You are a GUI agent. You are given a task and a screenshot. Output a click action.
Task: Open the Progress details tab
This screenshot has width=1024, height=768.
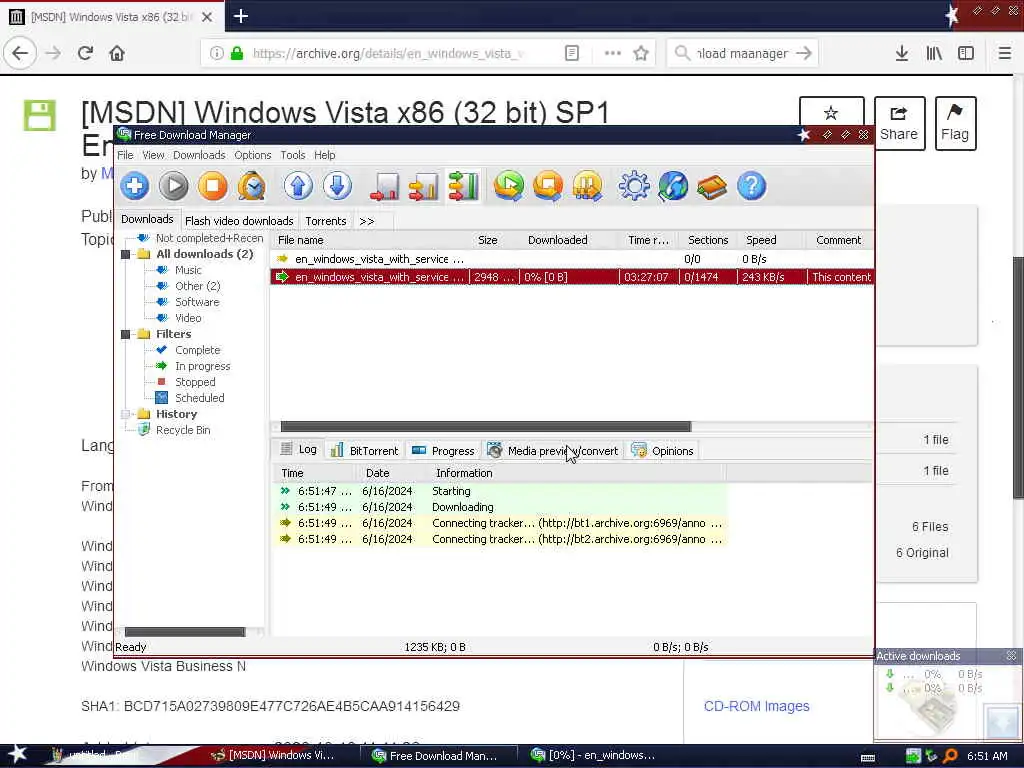pyautogui.click(x=443, y=451)
